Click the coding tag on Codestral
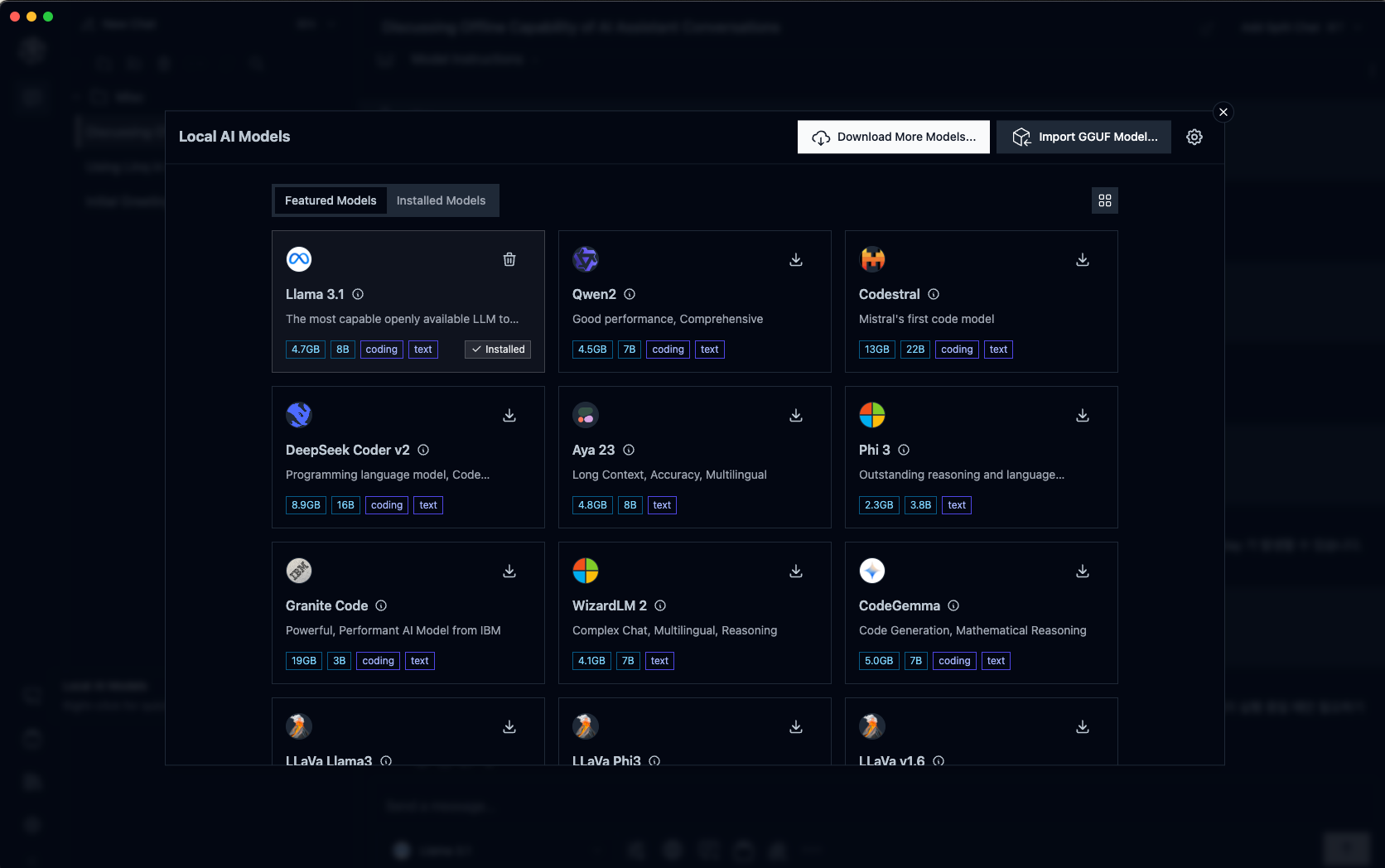The height and width of the screenshot is (868, 1385). pos(957,350)
